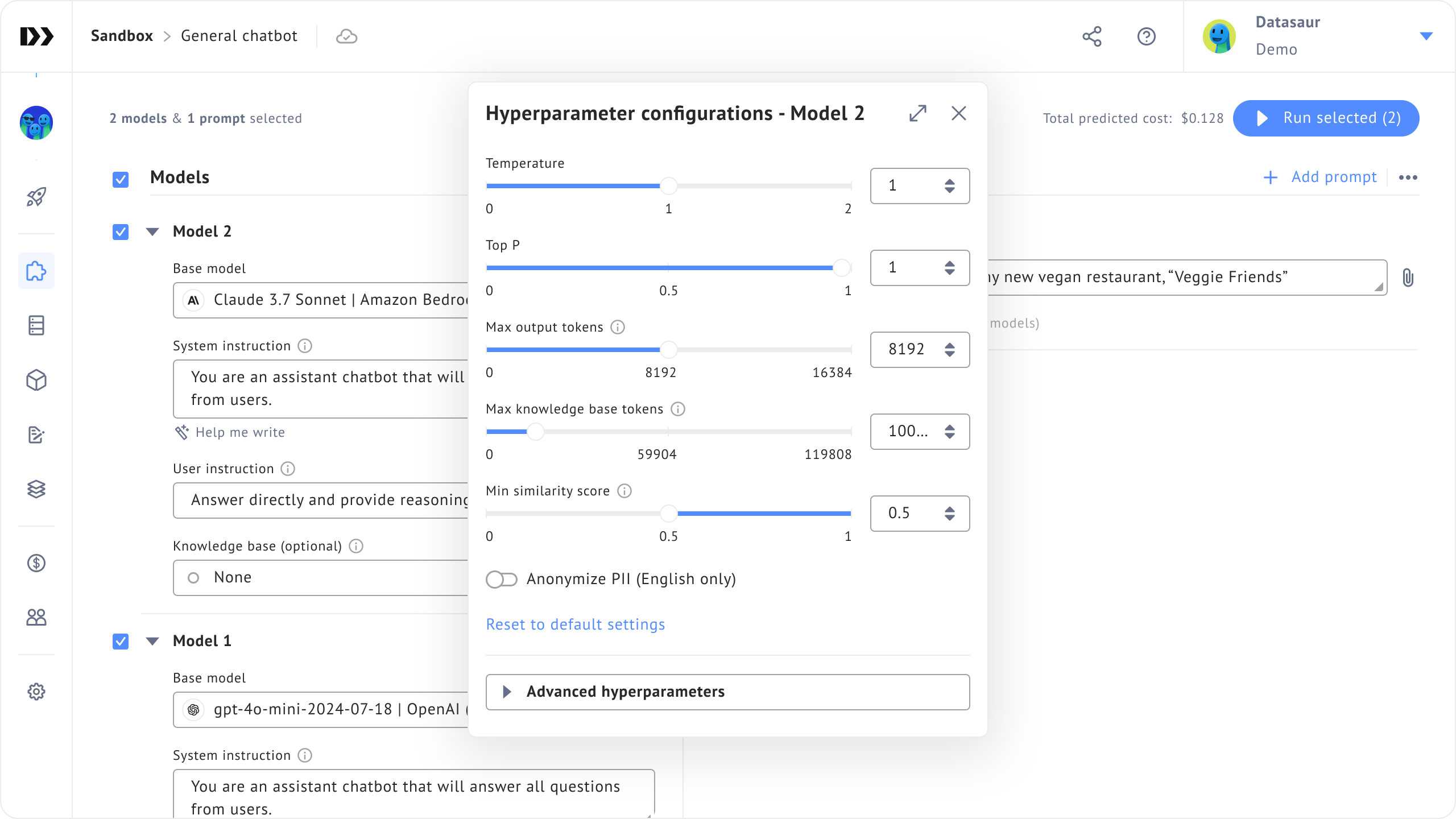Image resolution: width=1456 pixels, height=819 pixels.
Task: Click the rocket icon in sidebar
Action: coord(36,197)
